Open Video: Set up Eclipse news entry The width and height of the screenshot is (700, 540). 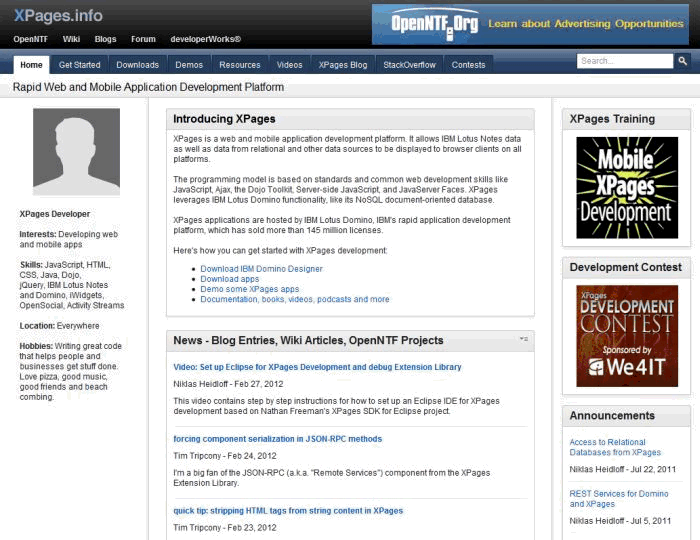point(317,367)
